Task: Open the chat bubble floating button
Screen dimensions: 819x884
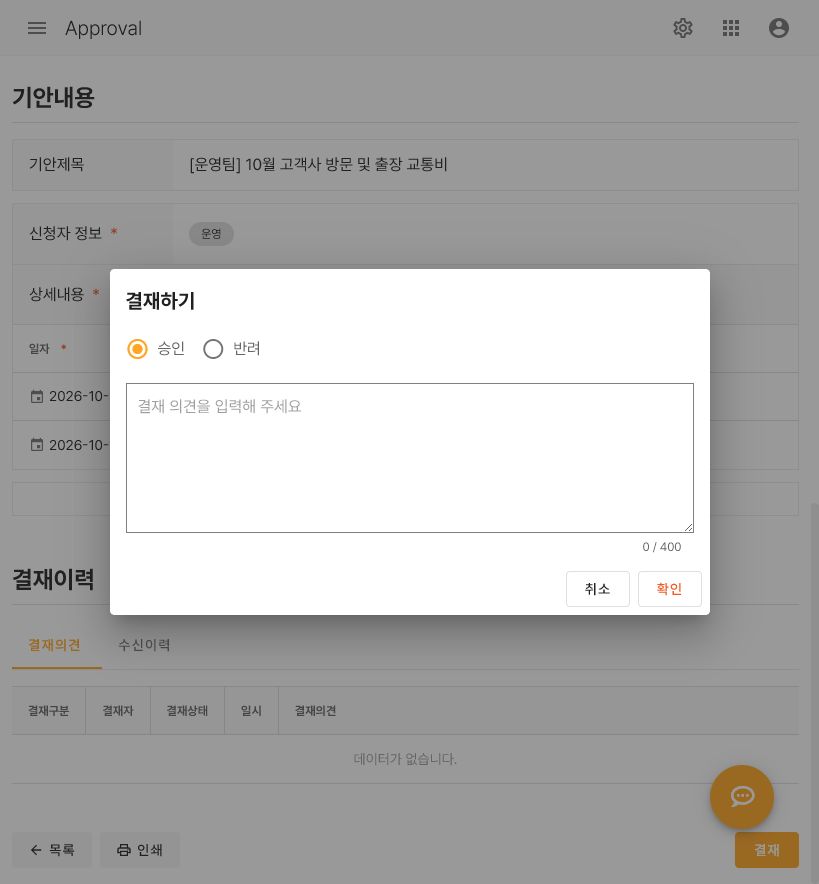Action: tap(741, 796)
